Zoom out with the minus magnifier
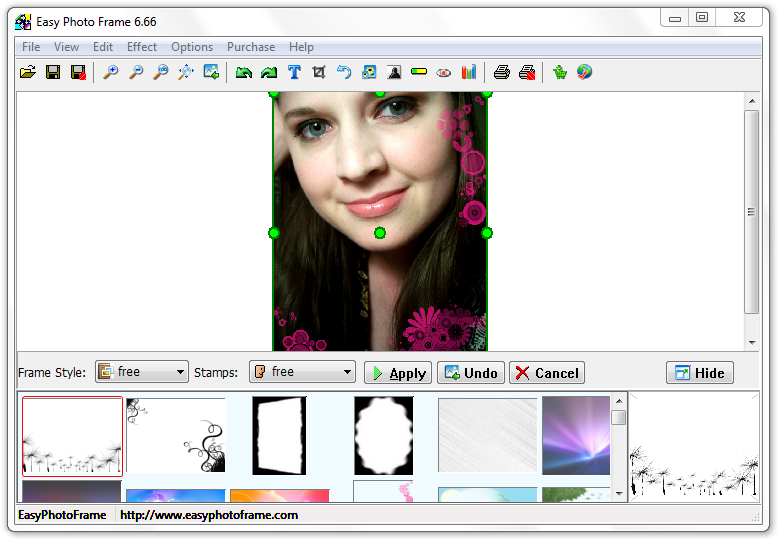Screen dimensions: 779x539 pos(136,73)
